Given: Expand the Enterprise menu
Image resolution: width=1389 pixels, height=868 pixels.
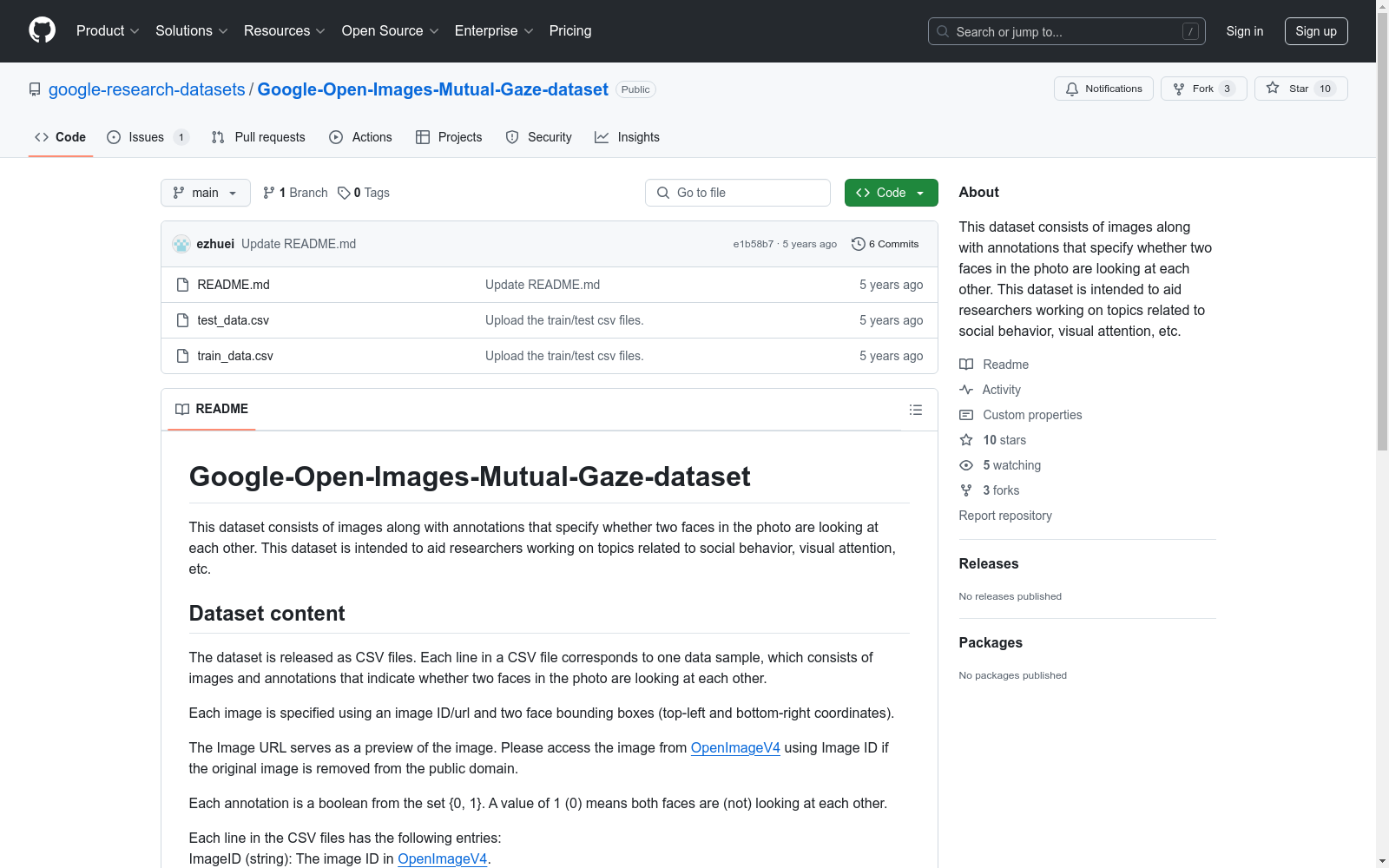Looking at the screenshot, I should pos(494,31).
